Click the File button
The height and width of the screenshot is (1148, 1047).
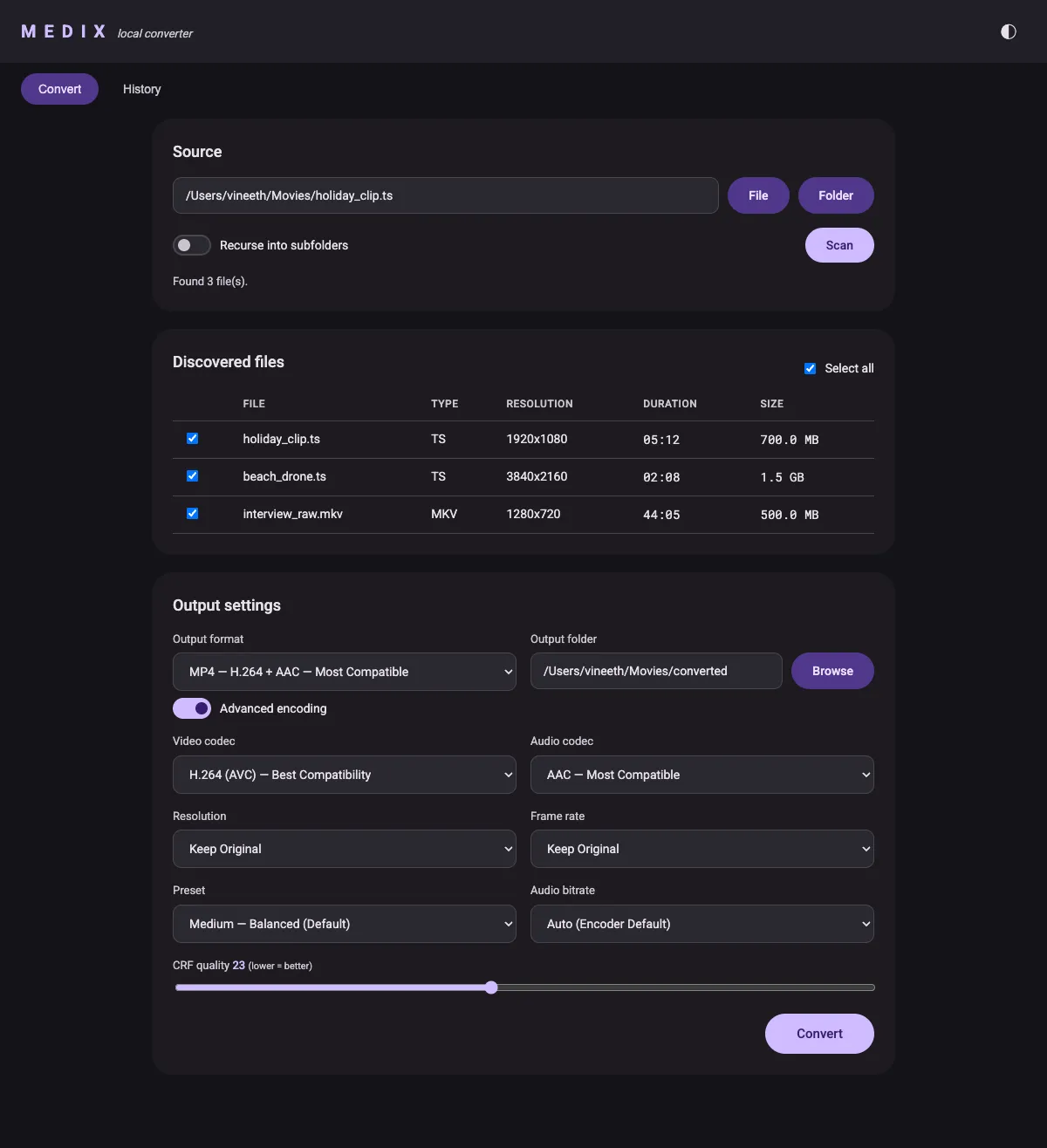click(x=758, y=195)
